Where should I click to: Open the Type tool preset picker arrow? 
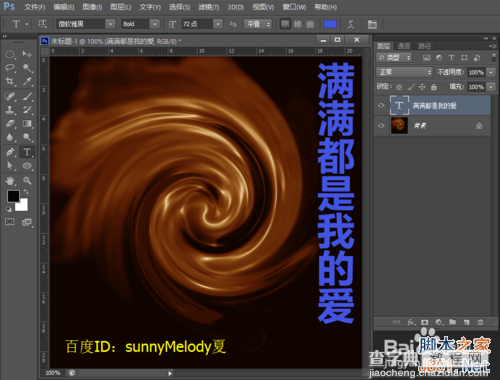27,24
